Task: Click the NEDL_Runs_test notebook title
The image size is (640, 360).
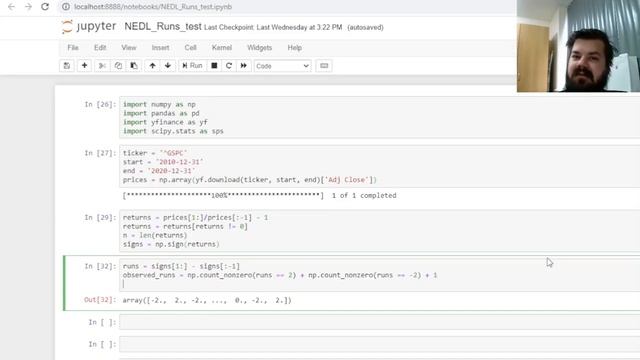Action: pyautogui.click(x=163, y=27)
